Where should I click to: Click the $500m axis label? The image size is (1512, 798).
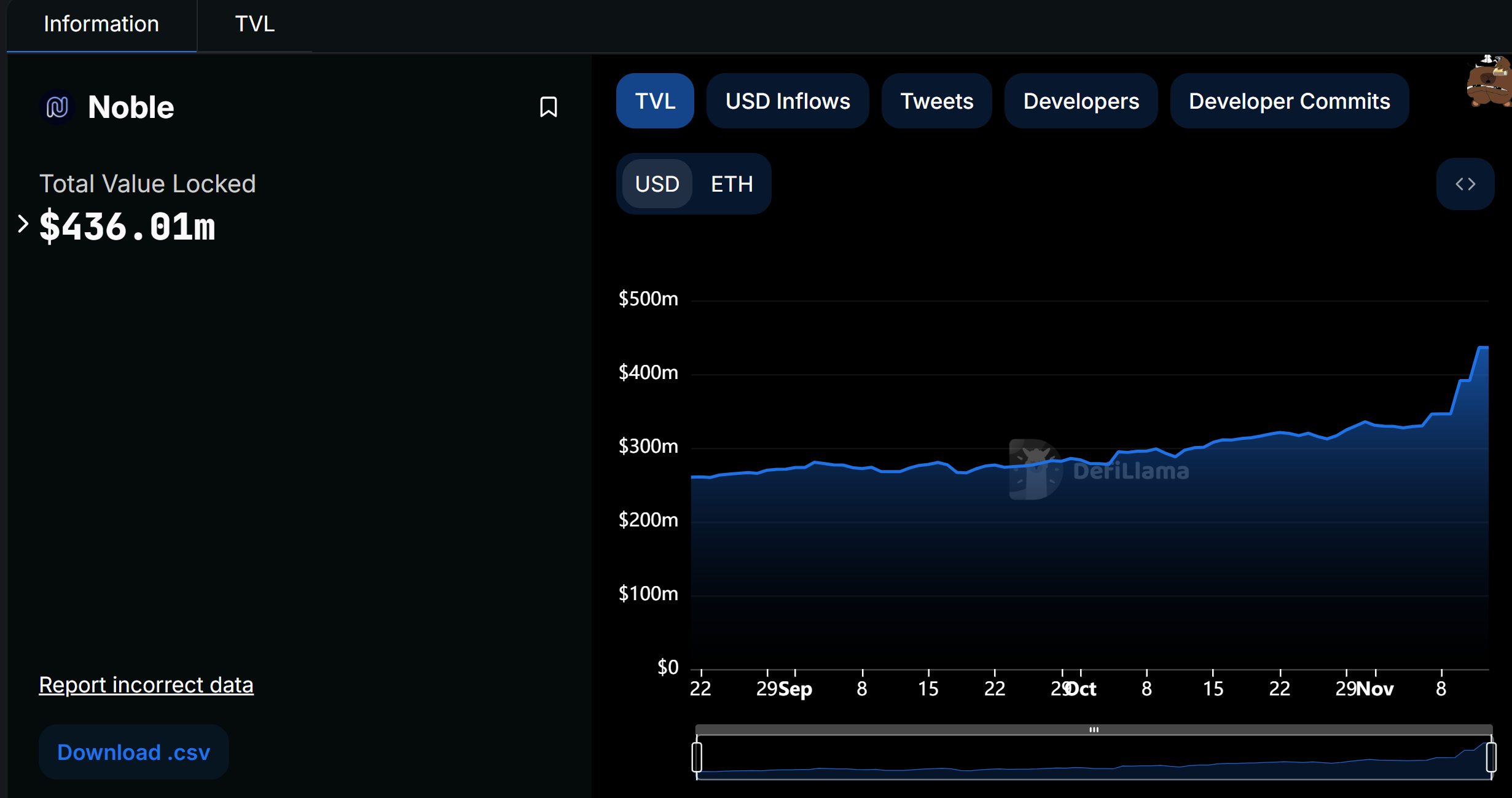(648, 299)
